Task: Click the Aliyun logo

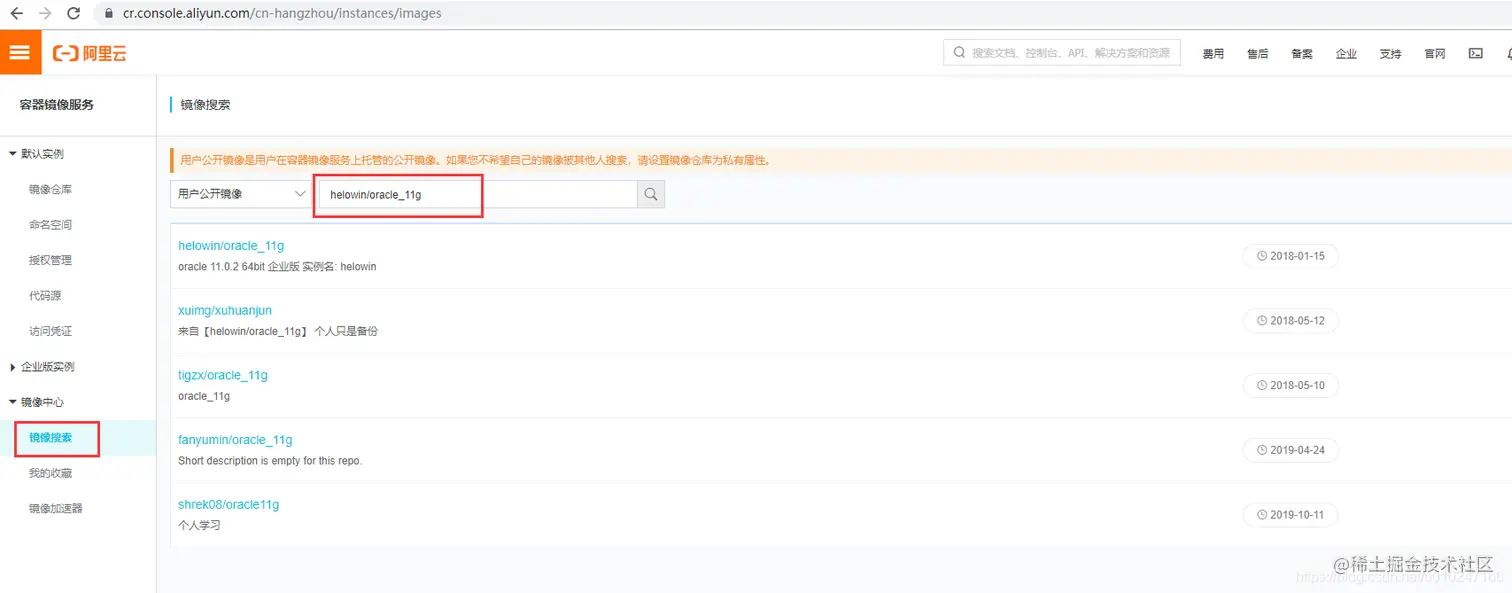Action: [90, 53]
